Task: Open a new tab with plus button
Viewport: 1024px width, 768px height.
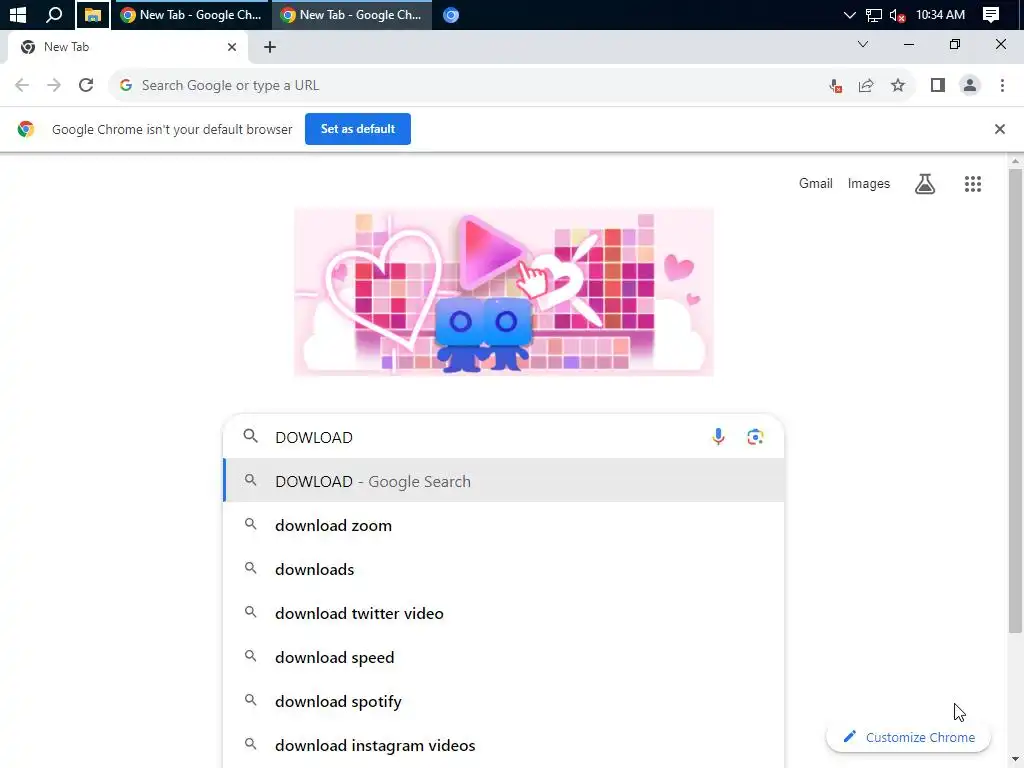Action: 270,47
